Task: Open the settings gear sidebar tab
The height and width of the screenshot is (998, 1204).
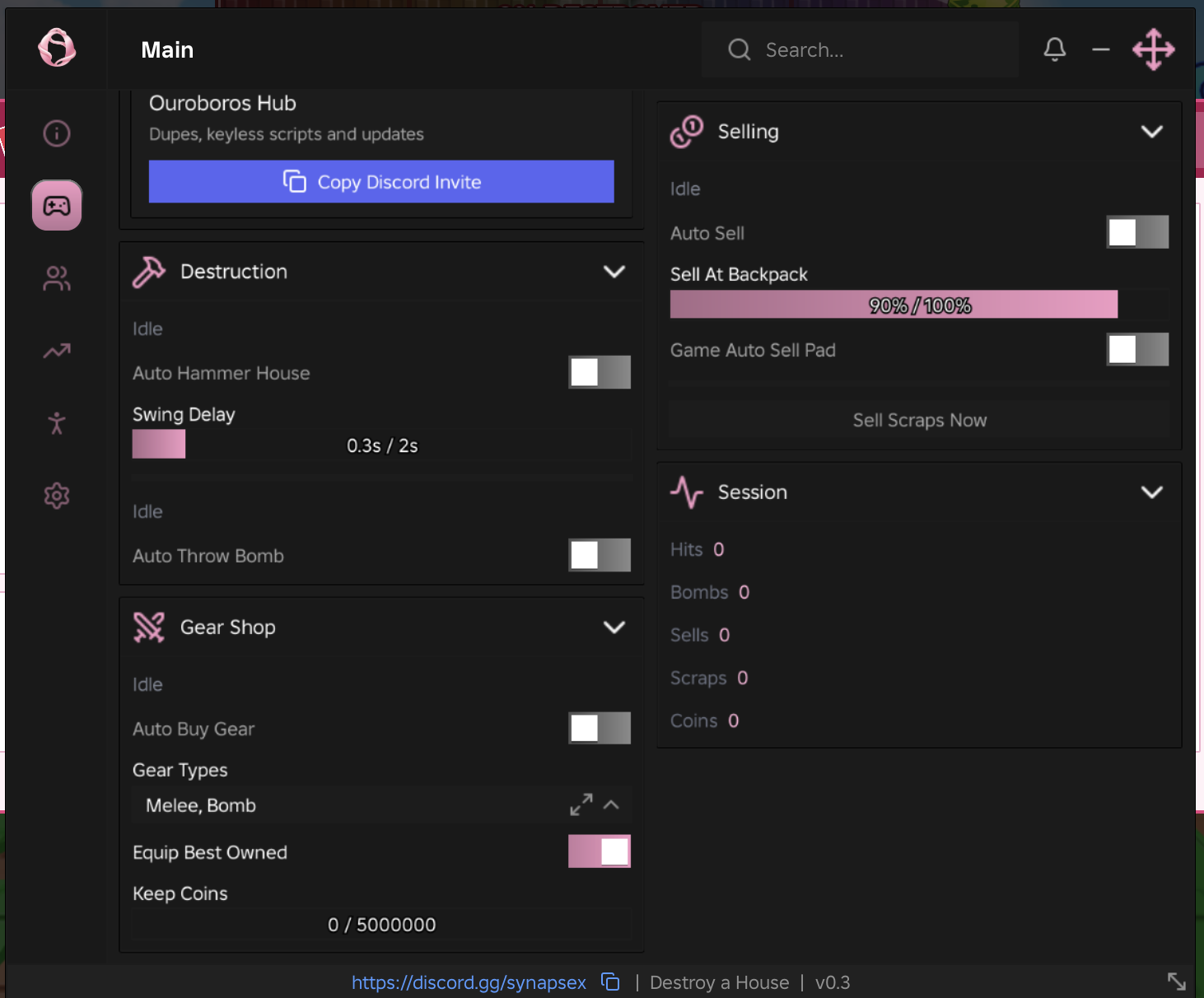Action: pos(57,496)
